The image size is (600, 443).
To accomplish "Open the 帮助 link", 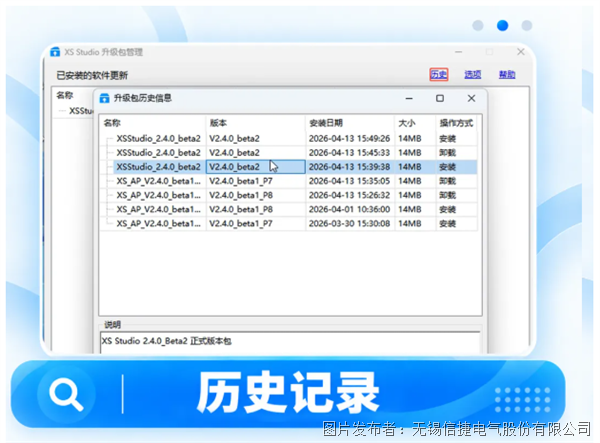I will 507,74.
